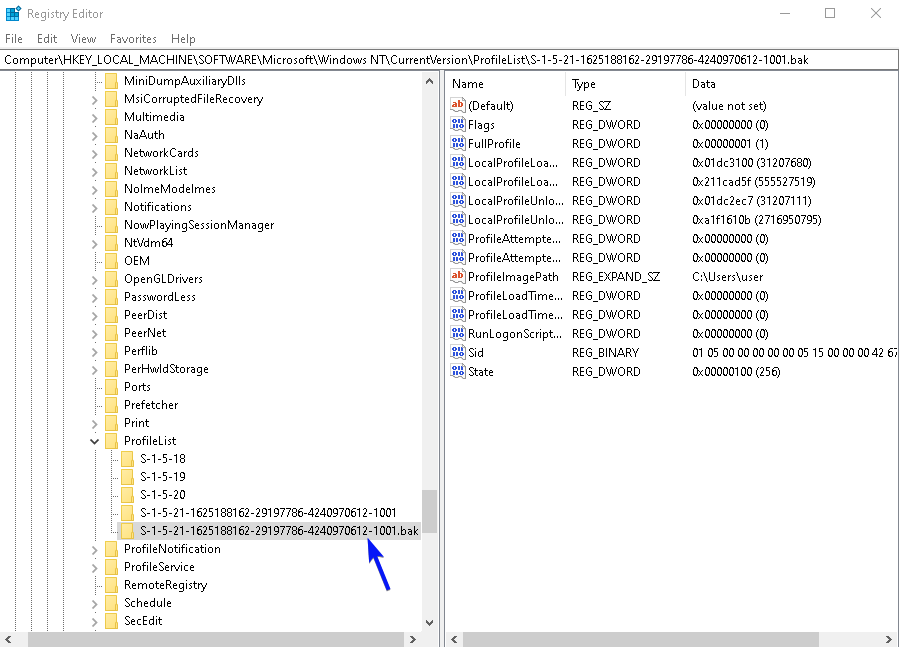
Task: Click the ProfileImagePath string value icon
Action: (458, 277)
